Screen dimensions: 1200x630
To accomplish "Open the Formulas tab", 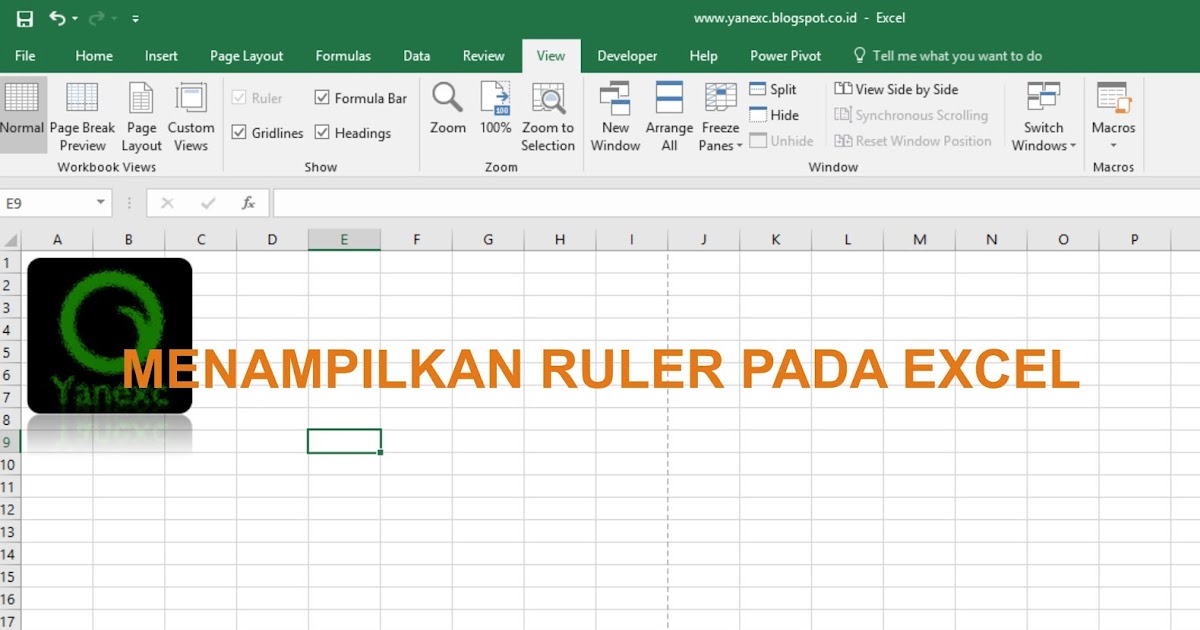I will (343, 56).
